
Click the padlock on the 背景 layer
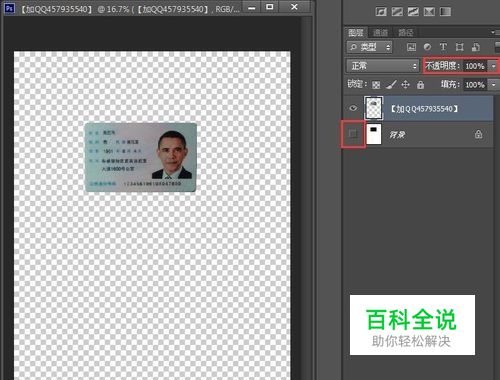(479, 134)
